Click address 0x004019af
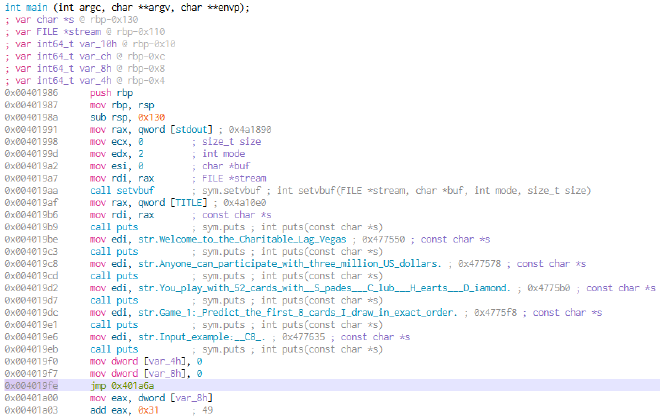This screenshot has height=418, width=660. pos(32,202)
